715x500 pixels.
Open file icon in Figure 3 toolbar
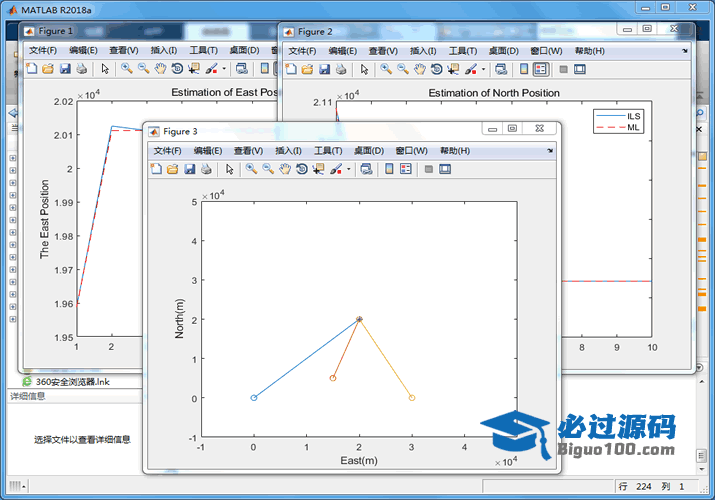point(172,169)
